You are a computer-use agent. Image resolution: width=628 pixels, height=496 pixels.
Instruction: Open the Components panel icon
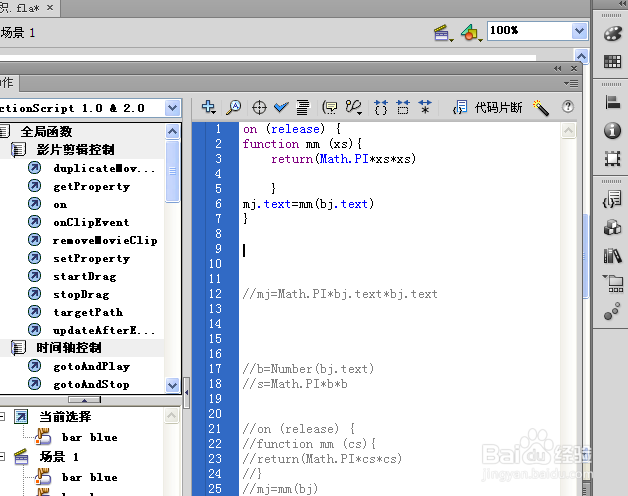pos(612,227)
